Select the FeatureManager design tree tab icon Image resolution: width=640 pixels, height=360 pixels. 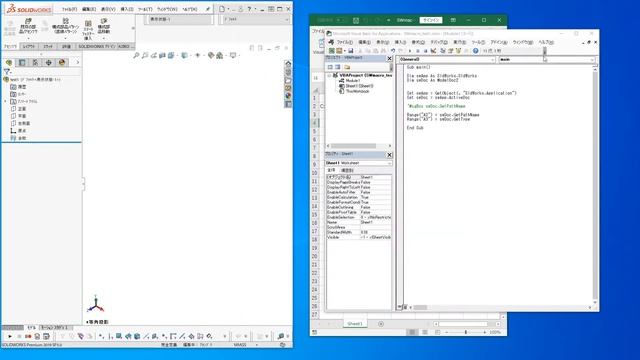pos(9,62)
